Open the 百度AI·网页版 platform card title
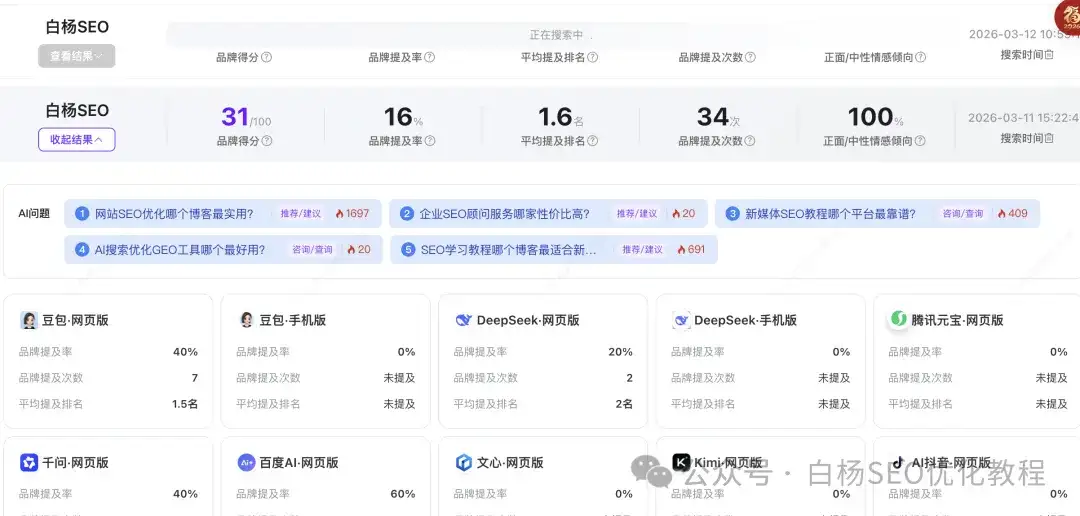 pos(299,462)
